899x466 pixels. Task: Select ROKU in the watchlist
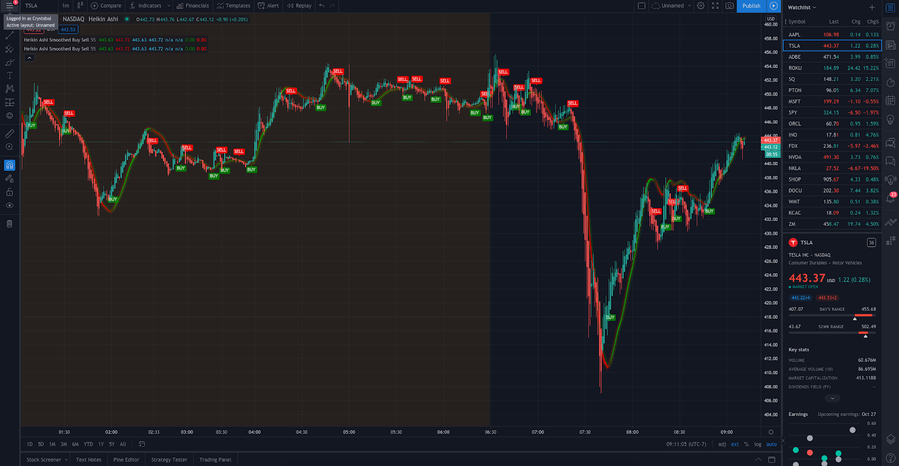point(832,68)
